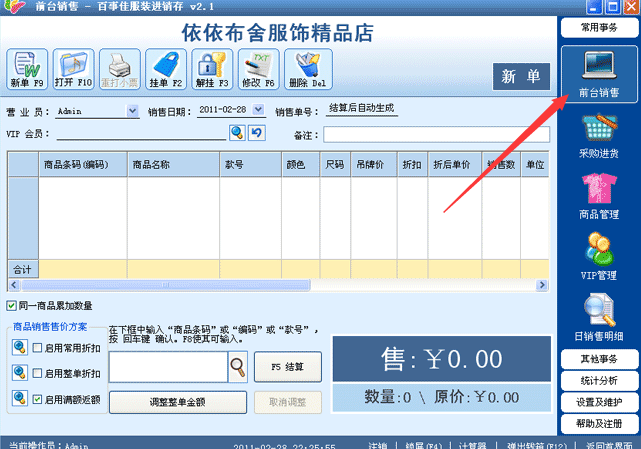Uncheck 启用满额返额 checkbox

(37, 399)
